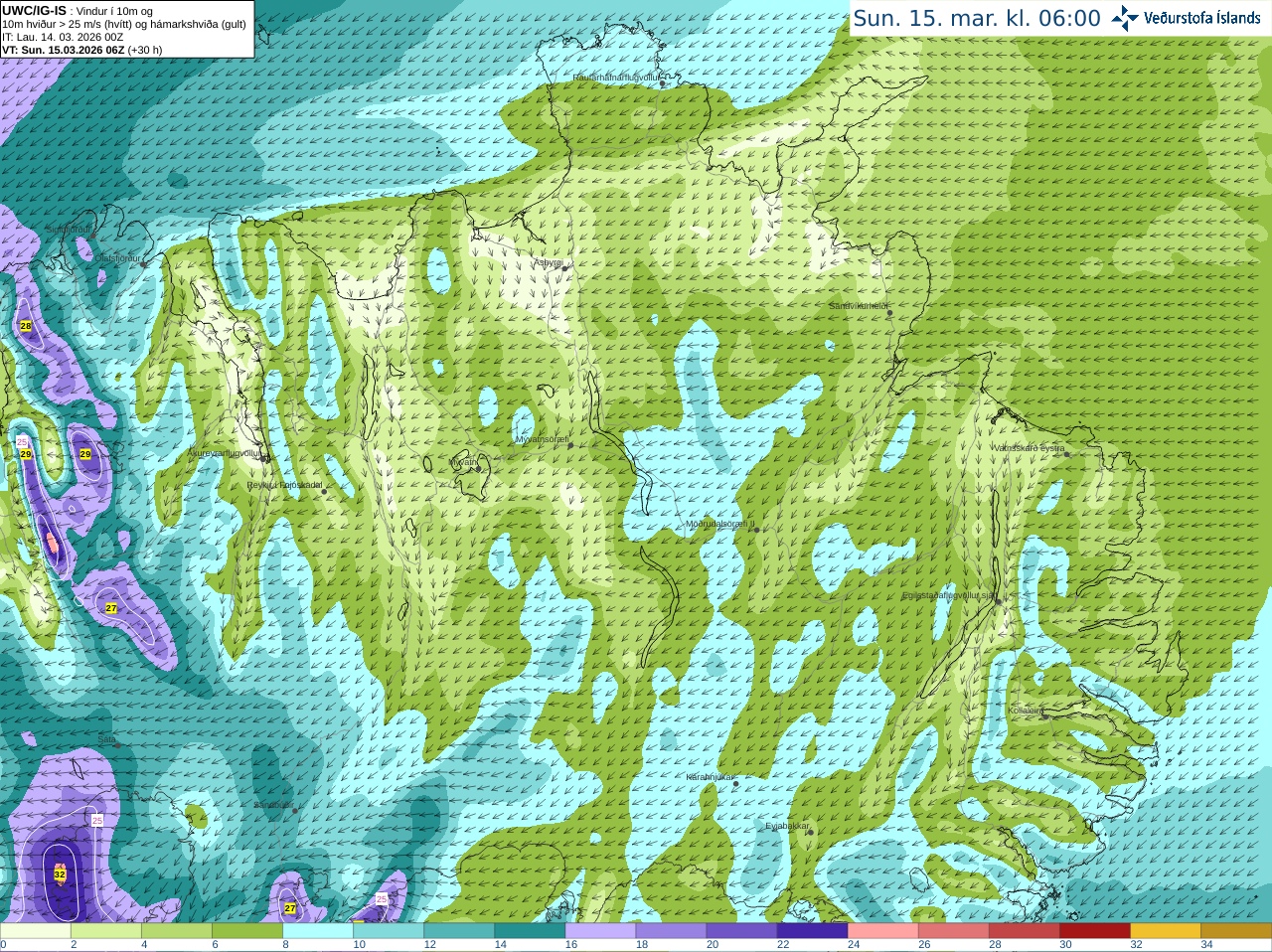
Task: Click the Siglufjörður station label
Action: (68, 230)
